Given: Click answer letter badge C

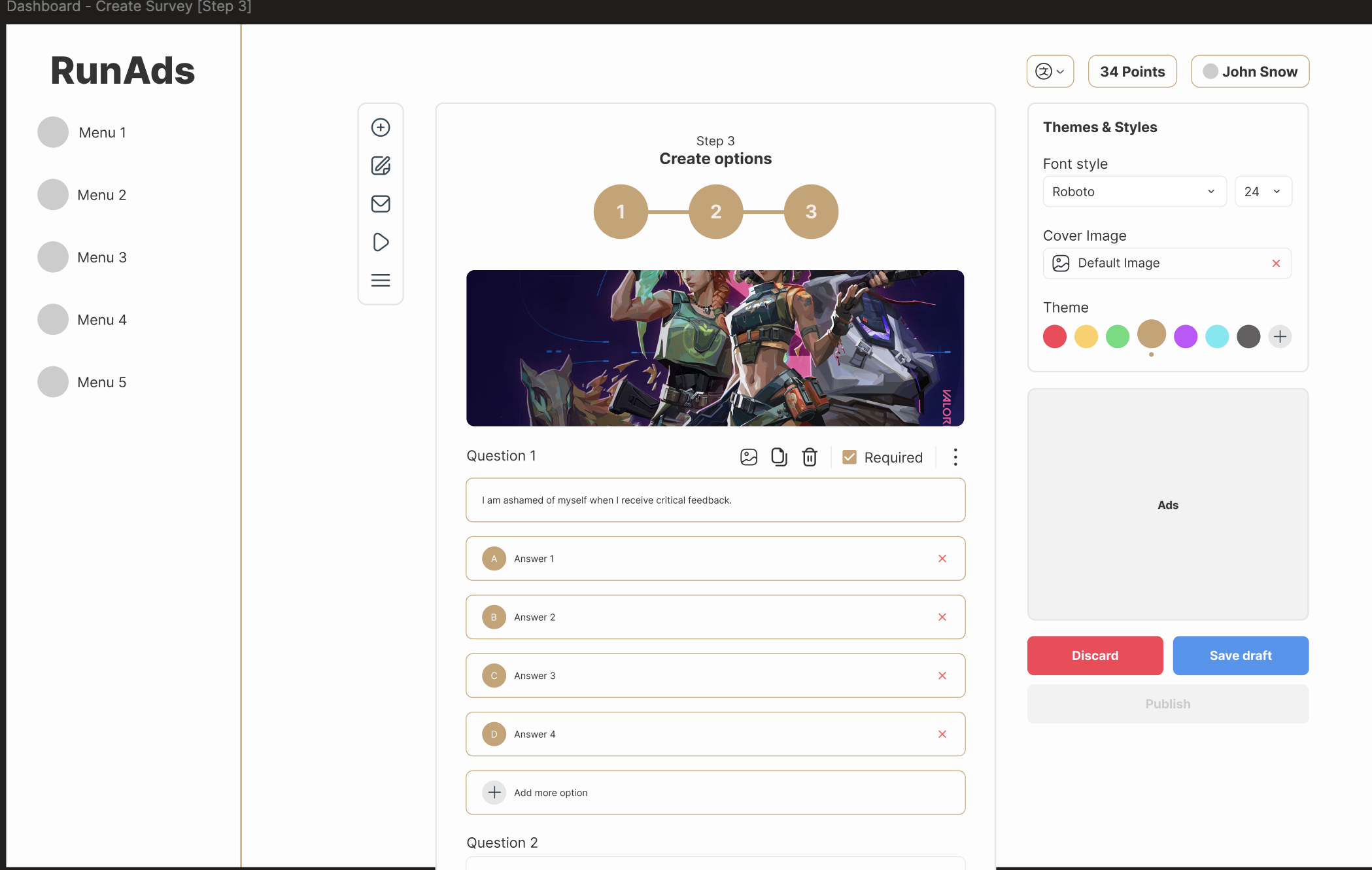Looking at the screenshot, I should (494, 676).
